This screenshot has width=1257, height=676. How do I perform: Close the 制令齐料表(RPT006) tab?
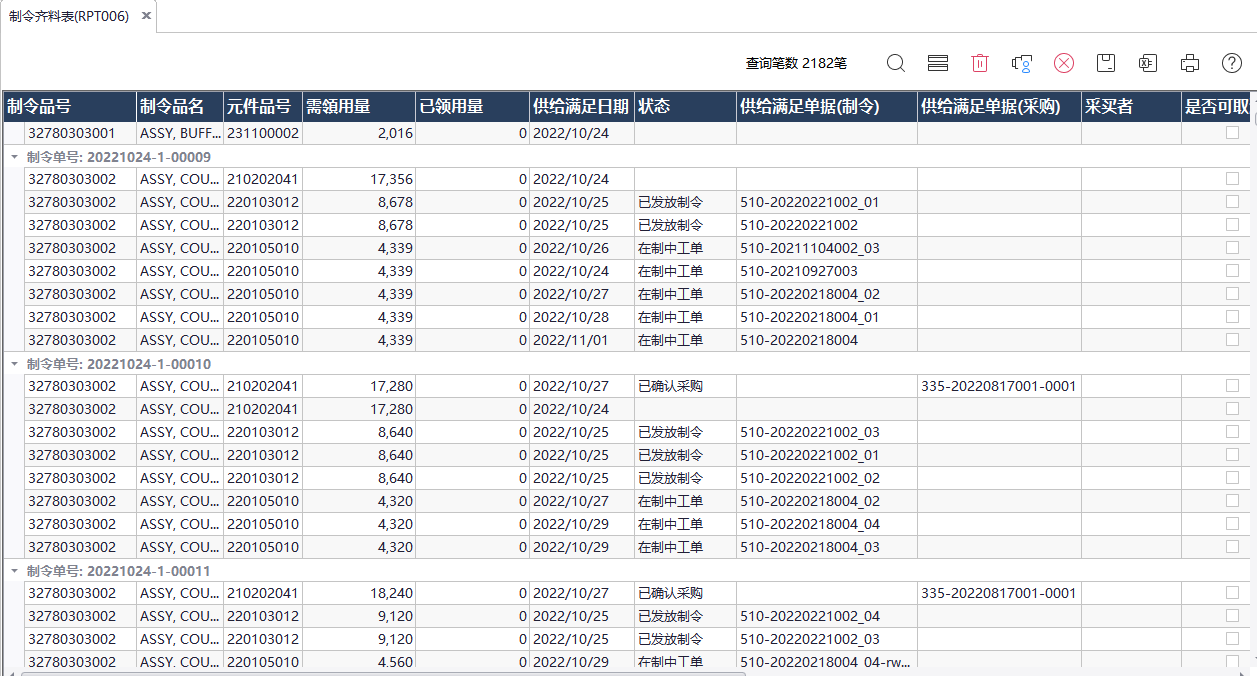pos(146,16)
